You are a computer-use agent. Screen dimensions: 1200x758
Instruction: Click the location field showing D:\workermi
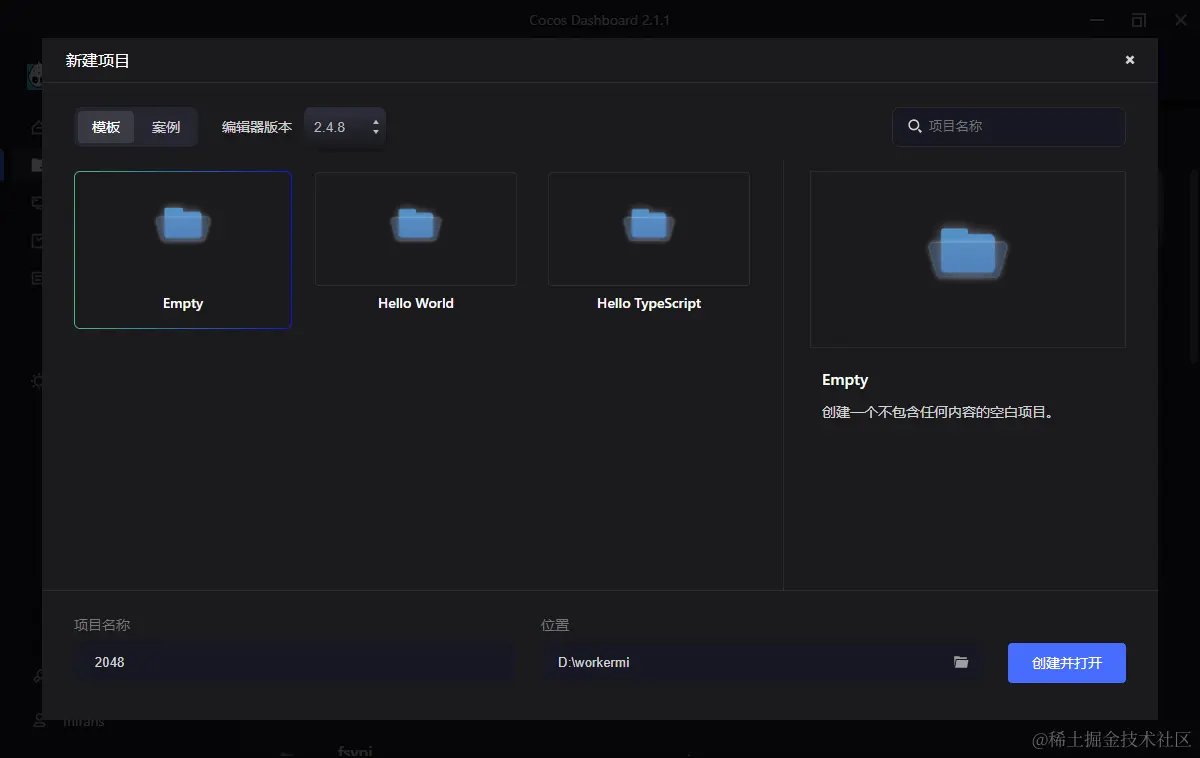(763, 662)
